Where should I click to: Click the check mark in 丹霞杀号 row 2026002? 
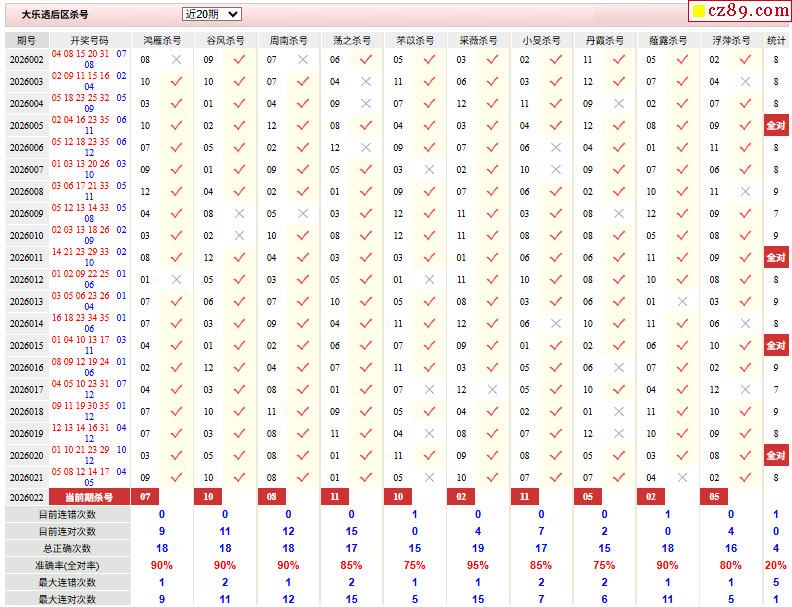pyautogui.click(x=619, y=60)
